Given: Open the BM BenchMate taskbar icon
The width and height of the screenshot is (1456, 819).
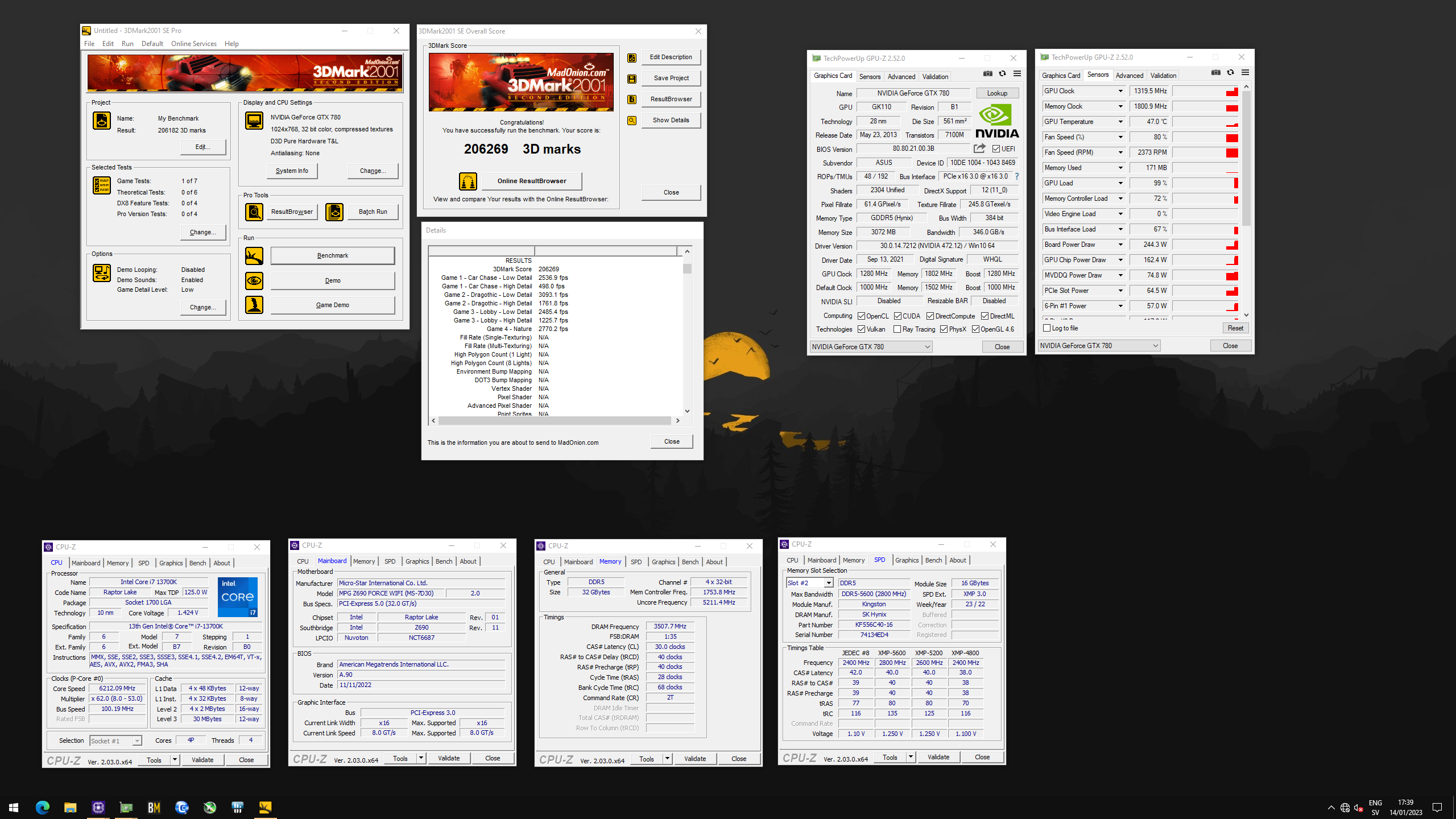Looking at the screenshot, I should pyautogui.click(x=154, y=807).
